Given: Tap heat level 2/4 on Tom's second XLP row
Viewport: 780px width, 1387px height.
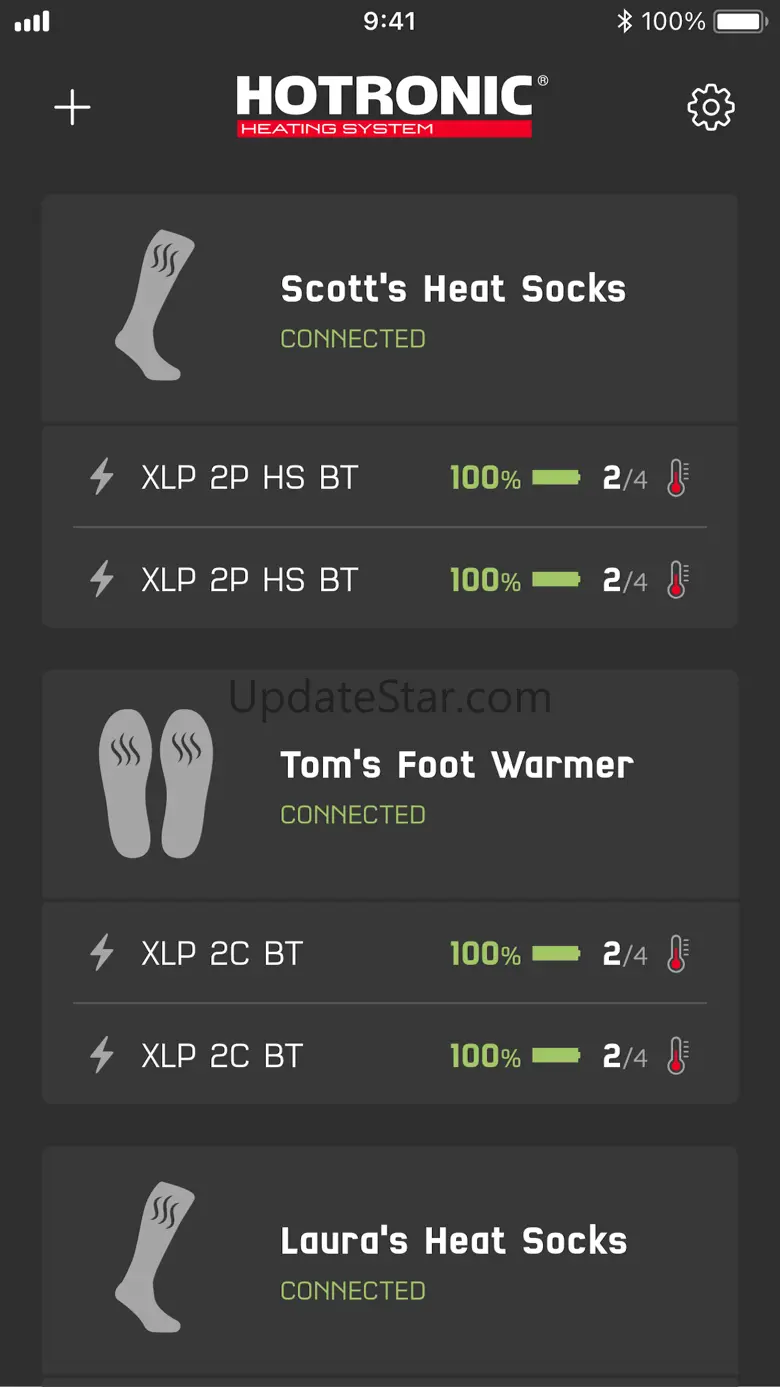Looking at the screenshot, I should coord(624,1056).
